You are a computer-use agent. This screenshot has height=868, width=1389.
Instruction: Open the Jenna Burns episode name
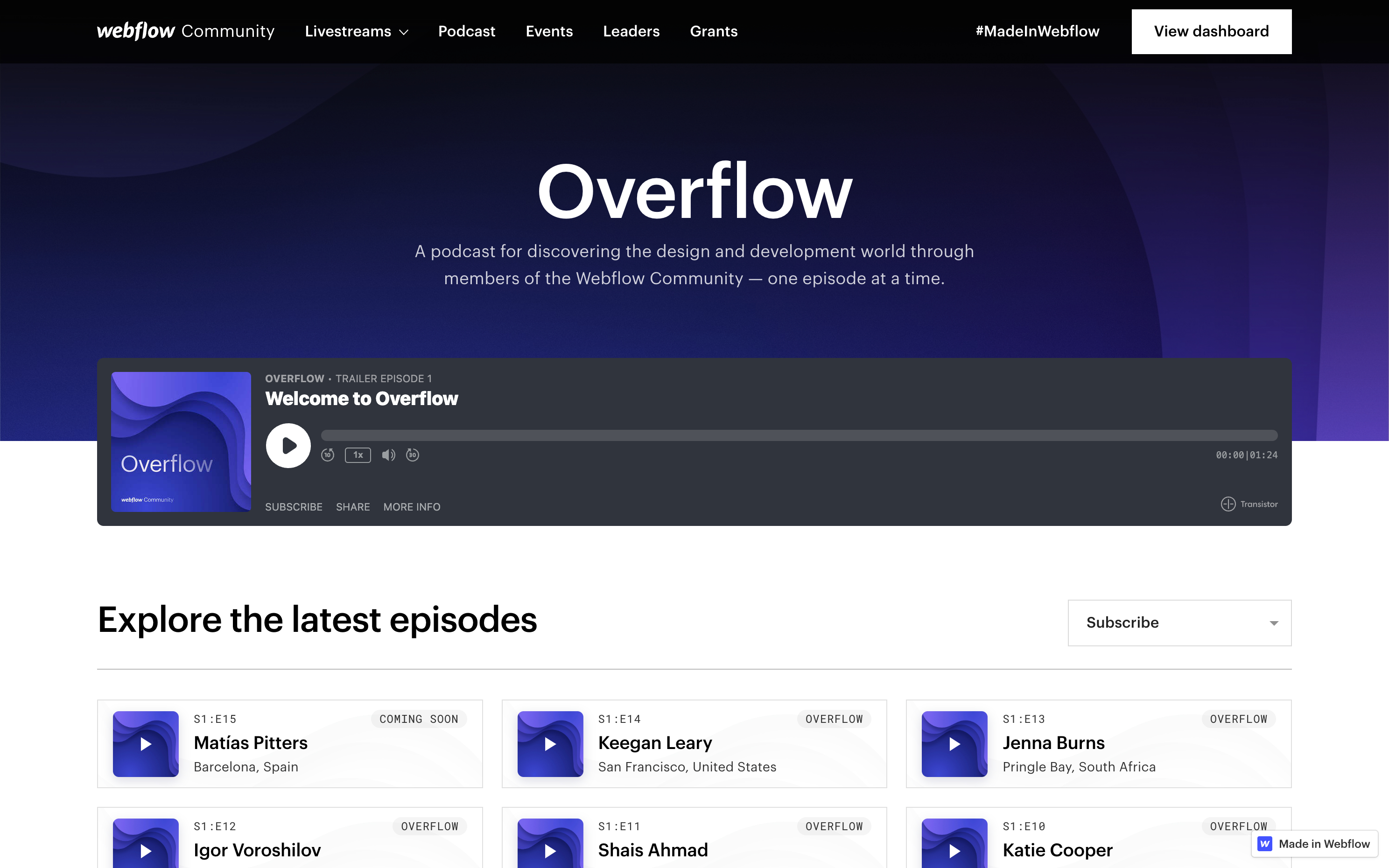(x=1054, y=743)
